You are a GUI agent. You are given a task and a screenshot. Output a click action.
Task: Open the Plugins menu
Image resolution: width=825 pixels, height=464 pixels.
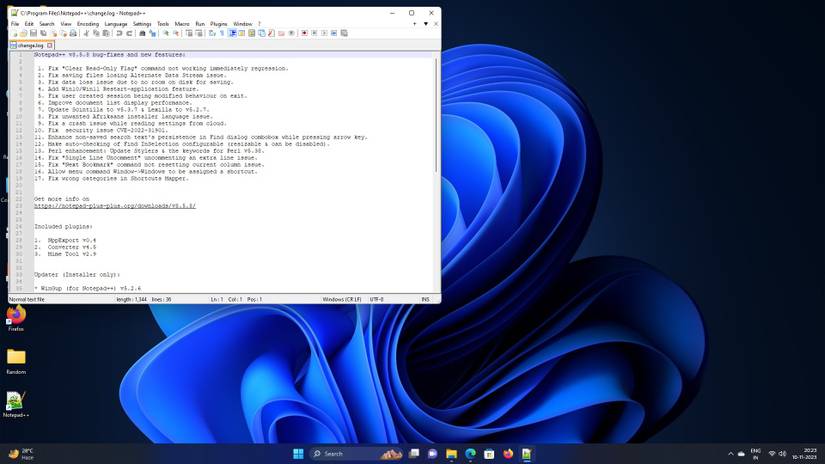pyautogui.click(x=219, y=23)
